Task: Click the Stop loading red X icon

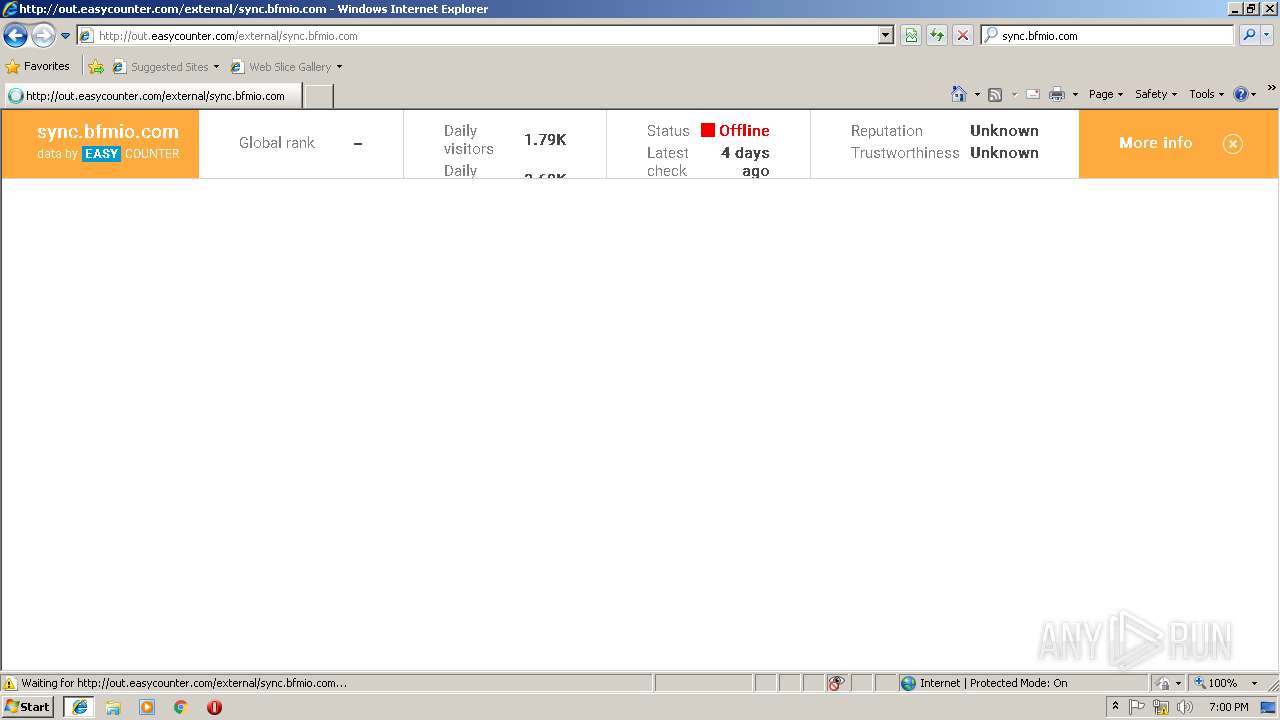Action: click(x=963, y=36)
